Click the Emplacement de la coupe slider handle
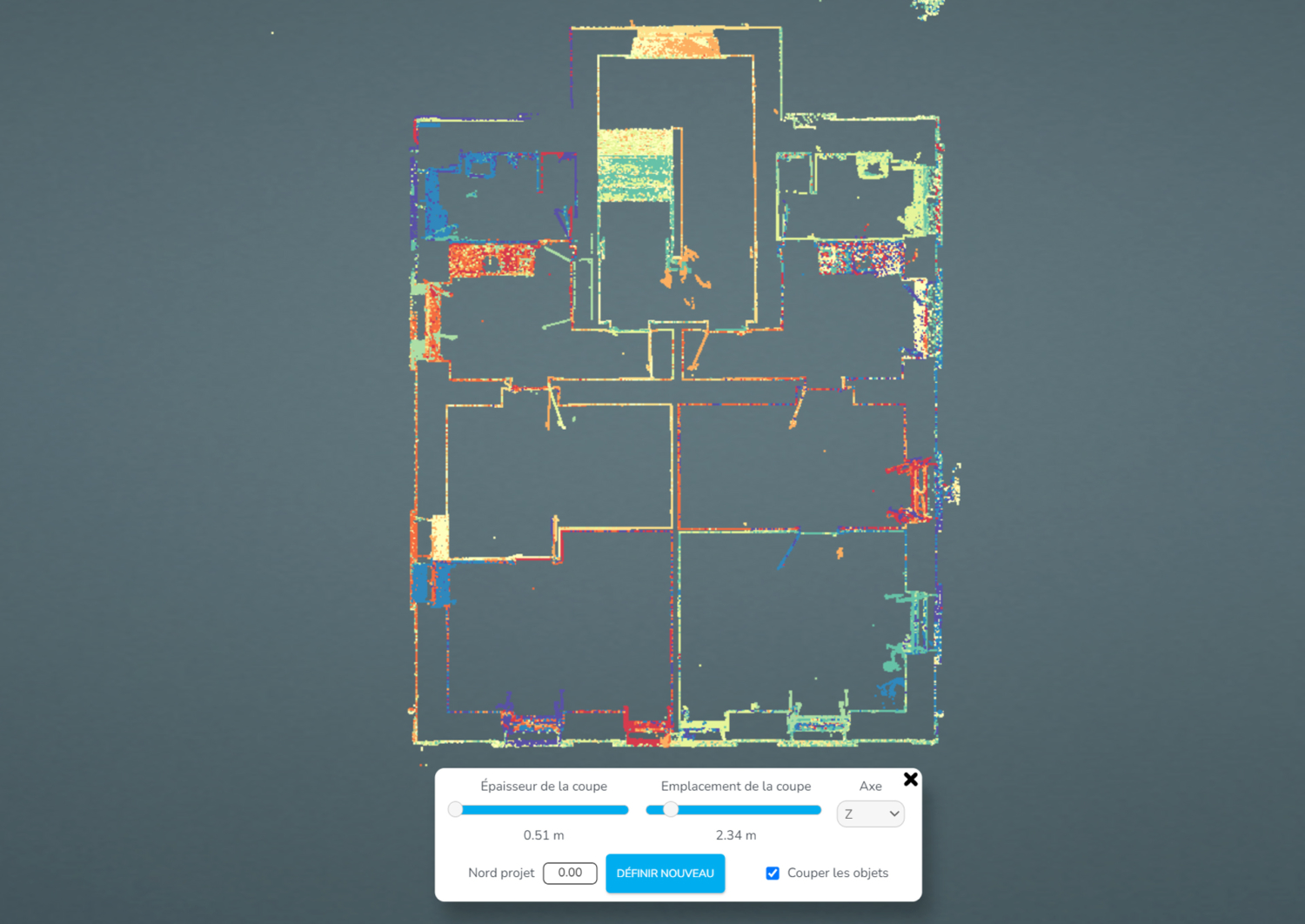 pyautogui.click(x=671, y=809)
